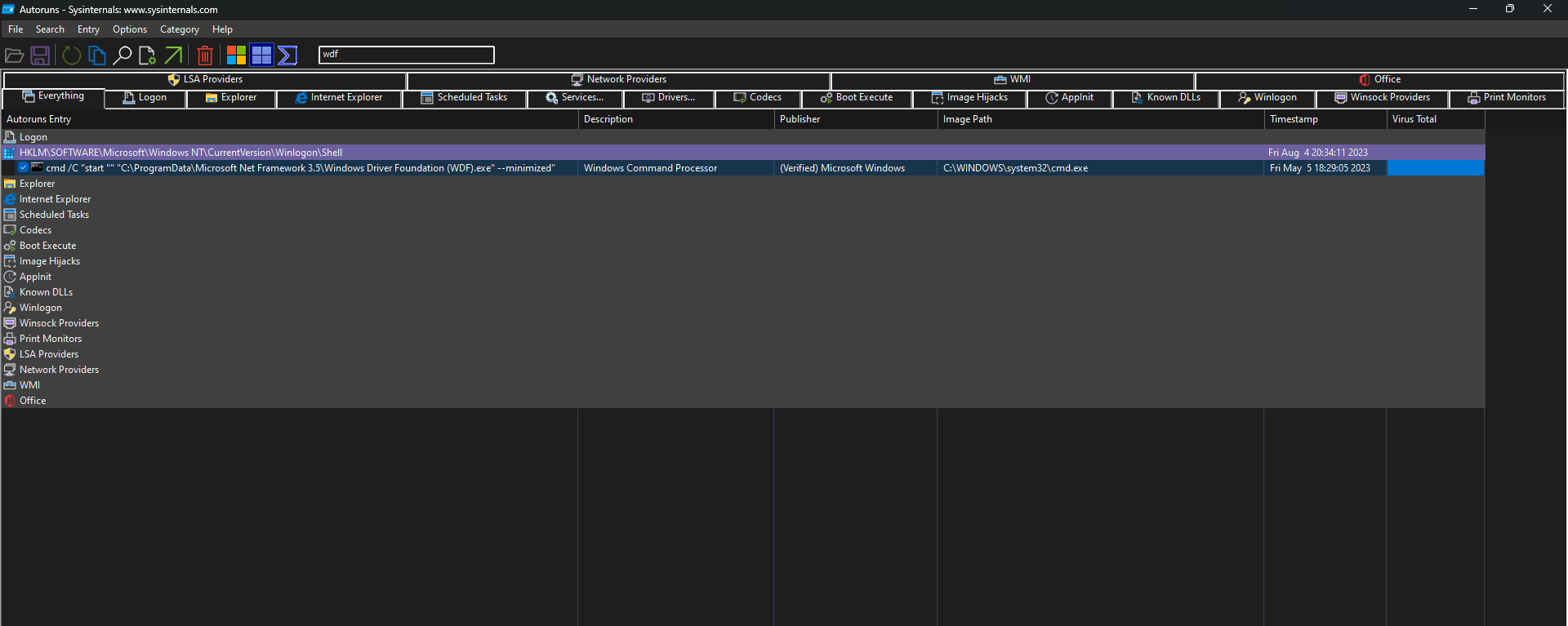Click the wdf quick filter box
1568x626 pixels.
click(x=407, y=55)
